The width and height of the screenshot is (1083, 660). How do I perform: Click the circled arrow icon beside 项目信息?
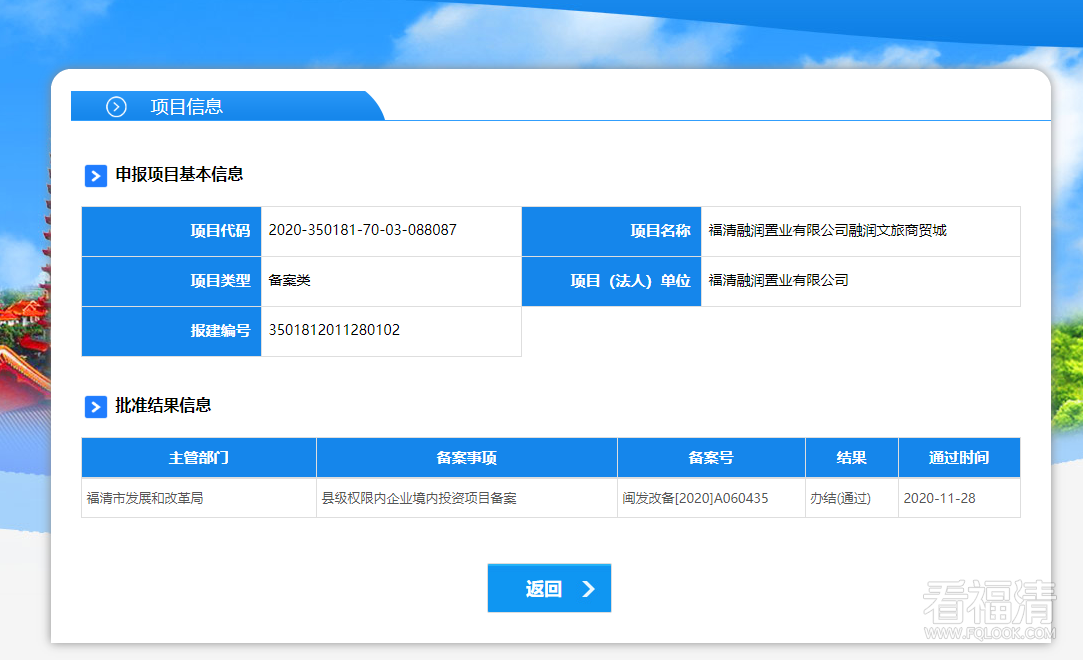(x=116, y=106)
